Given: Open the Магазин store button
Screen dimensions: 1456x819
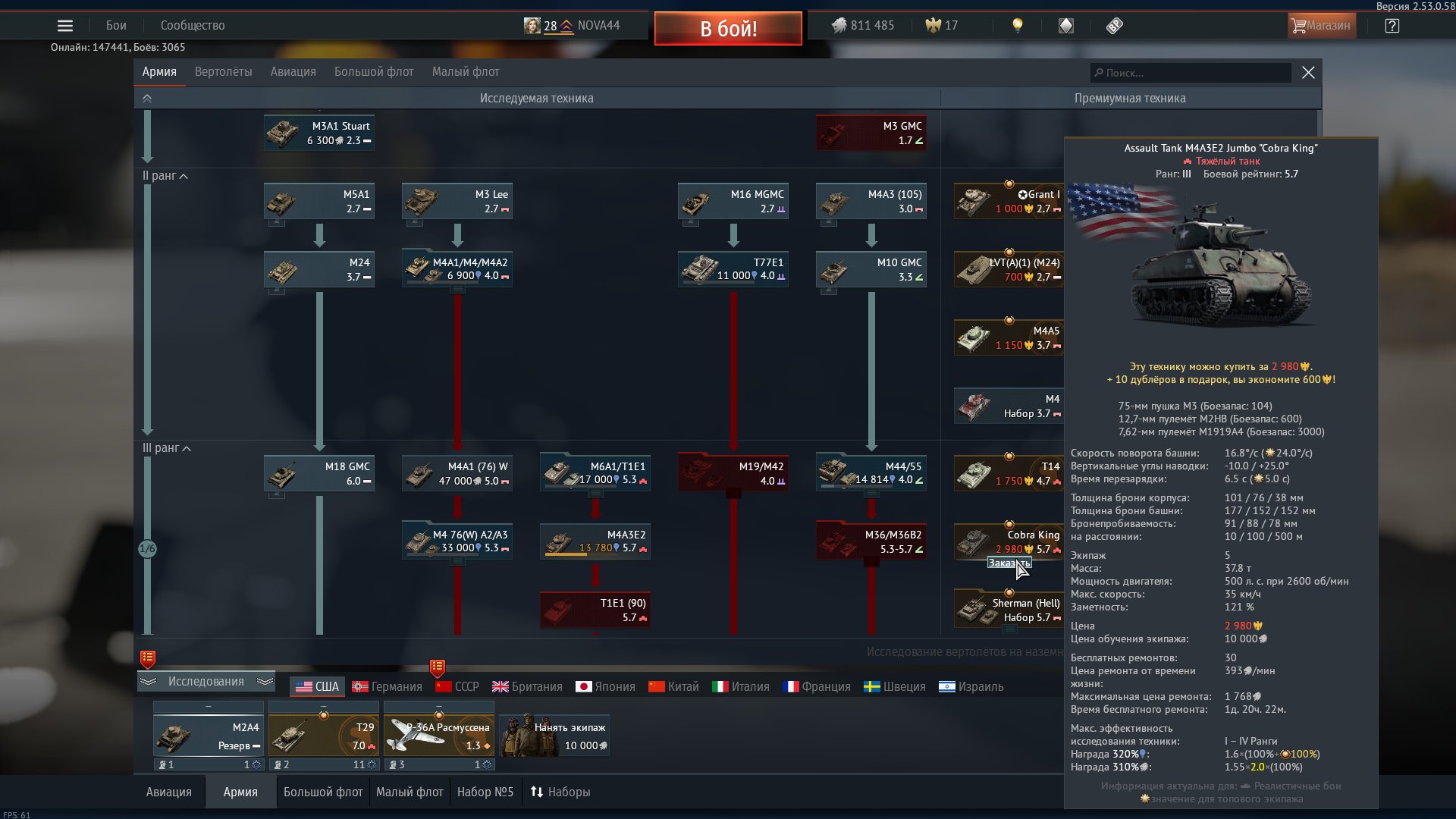Looking at the screenshot, I should click(x=1321, y=26).
